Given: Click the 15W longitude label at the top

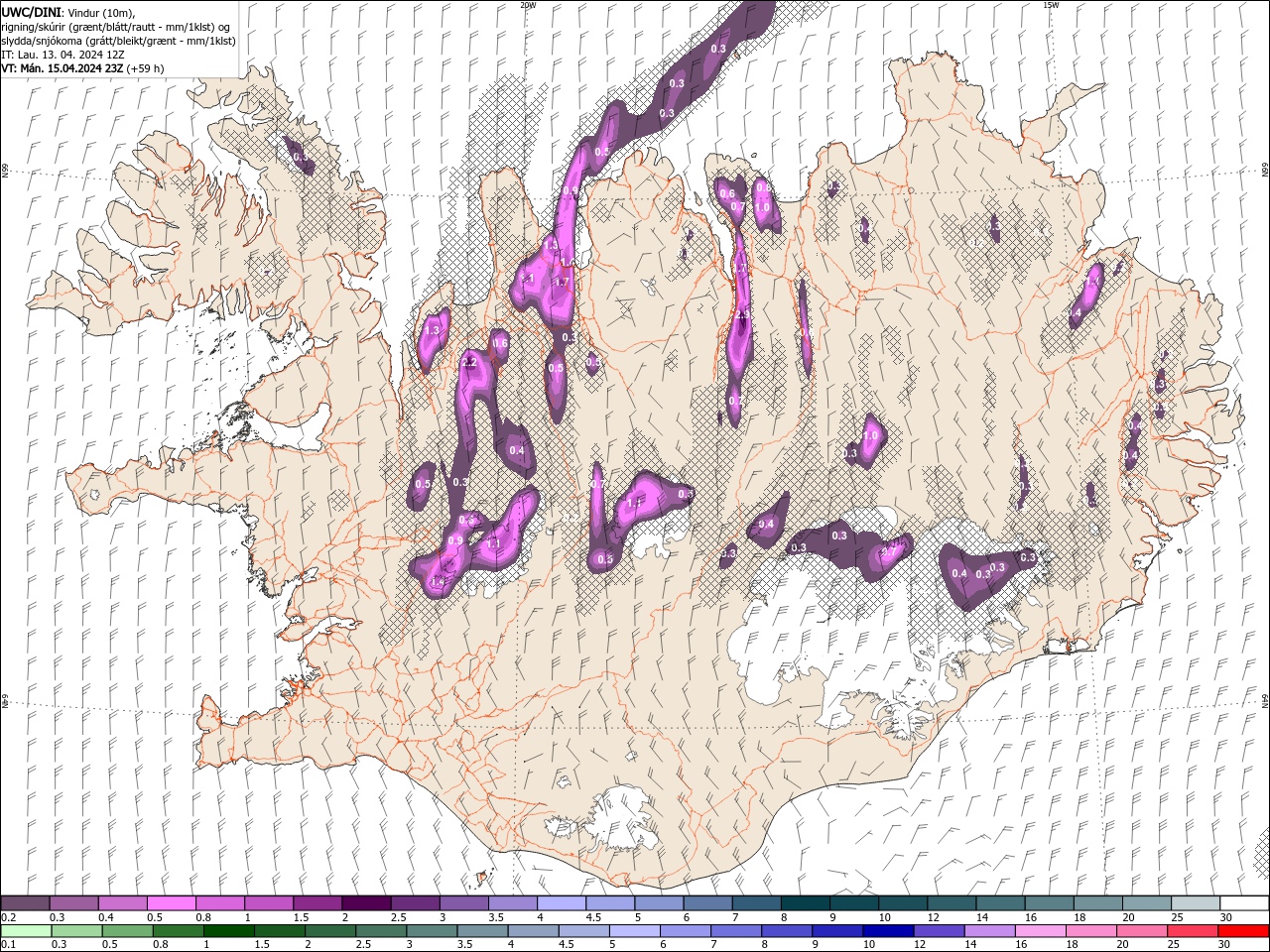Looking at the screenshot, I should tap(1051, 5).
